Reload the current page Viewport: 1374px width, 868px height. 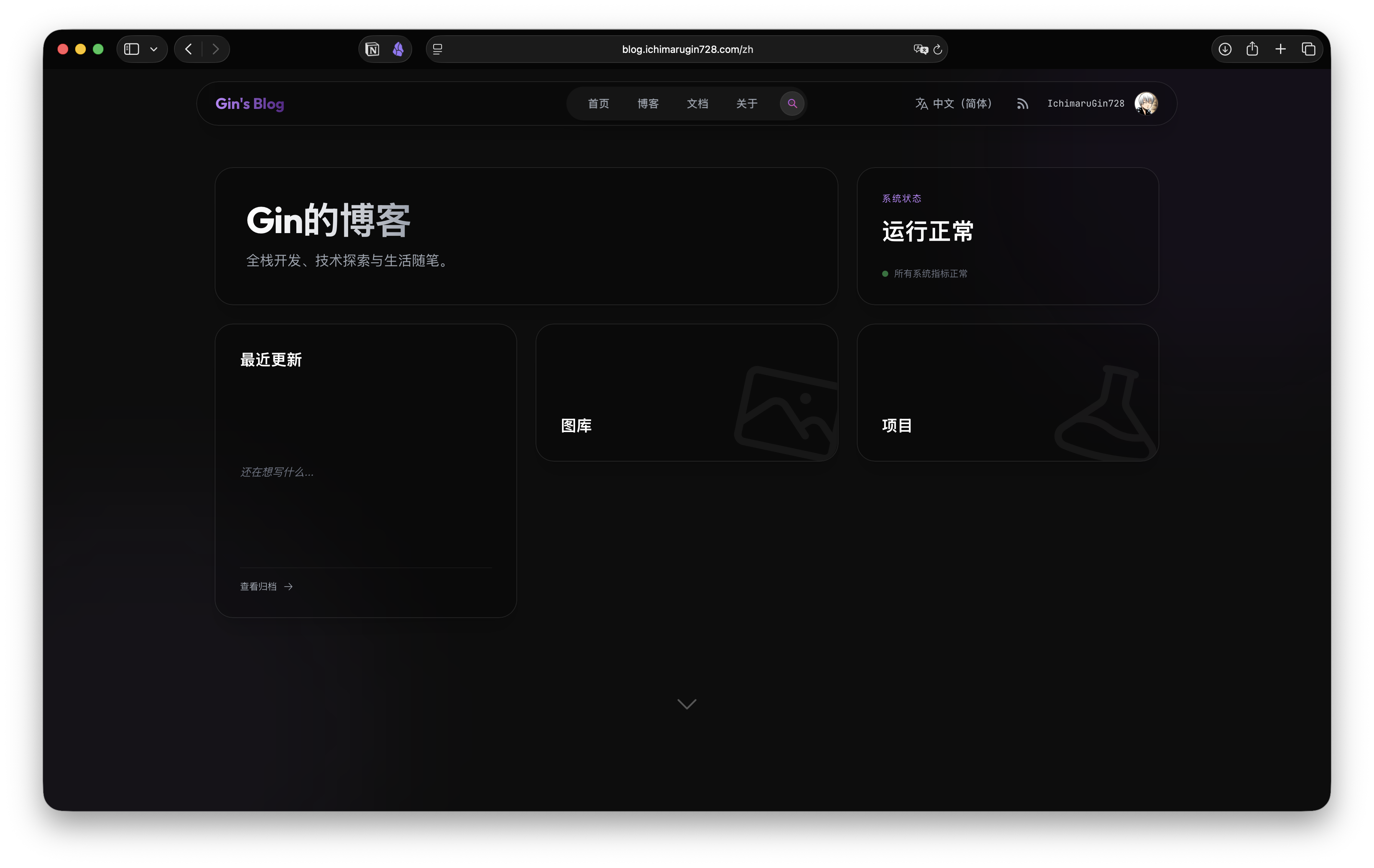tap(937, 49)
